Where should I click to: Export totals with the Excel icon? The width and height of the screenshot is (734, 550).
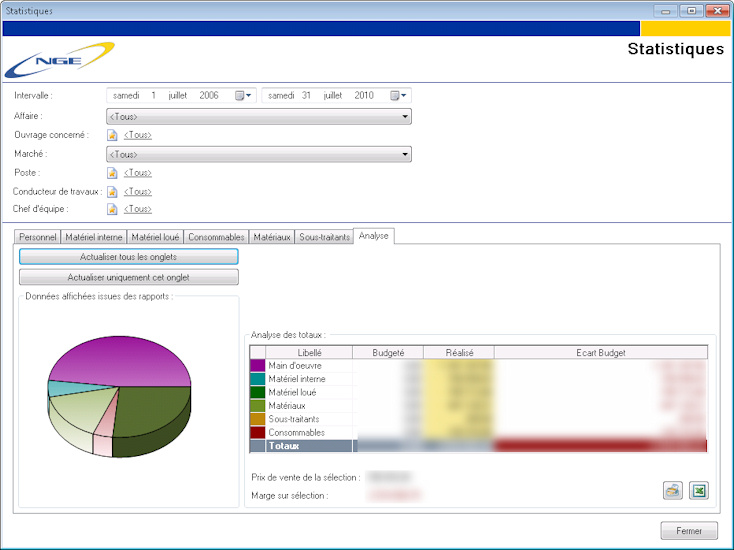tap(700, 490)
